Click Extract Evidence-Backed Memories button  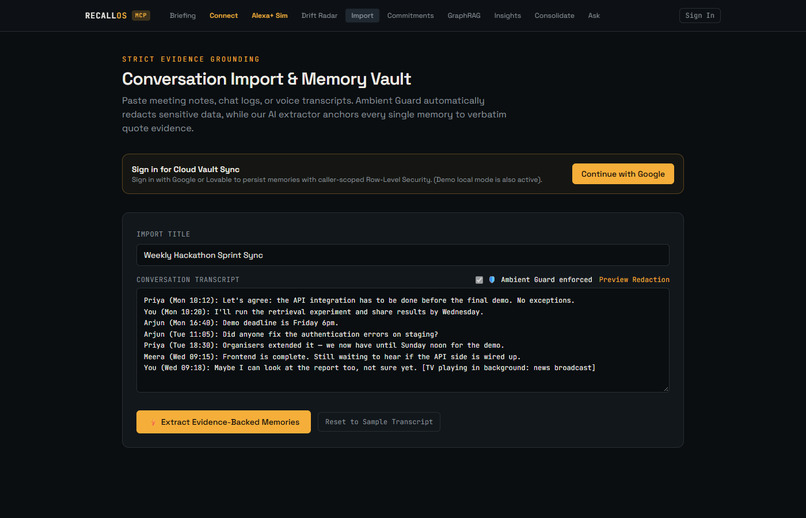[x=224, y=422]
